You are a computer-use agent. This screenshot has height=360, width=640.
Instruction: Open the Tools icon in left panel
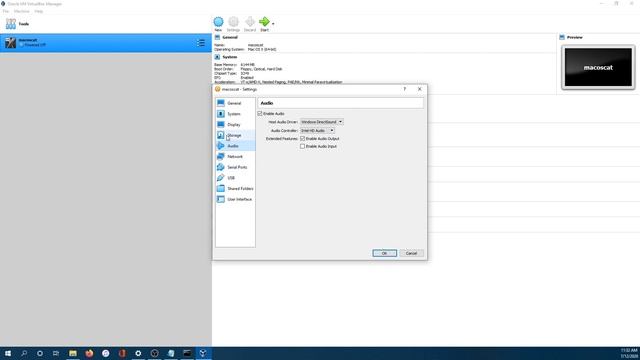coord(11,24)
